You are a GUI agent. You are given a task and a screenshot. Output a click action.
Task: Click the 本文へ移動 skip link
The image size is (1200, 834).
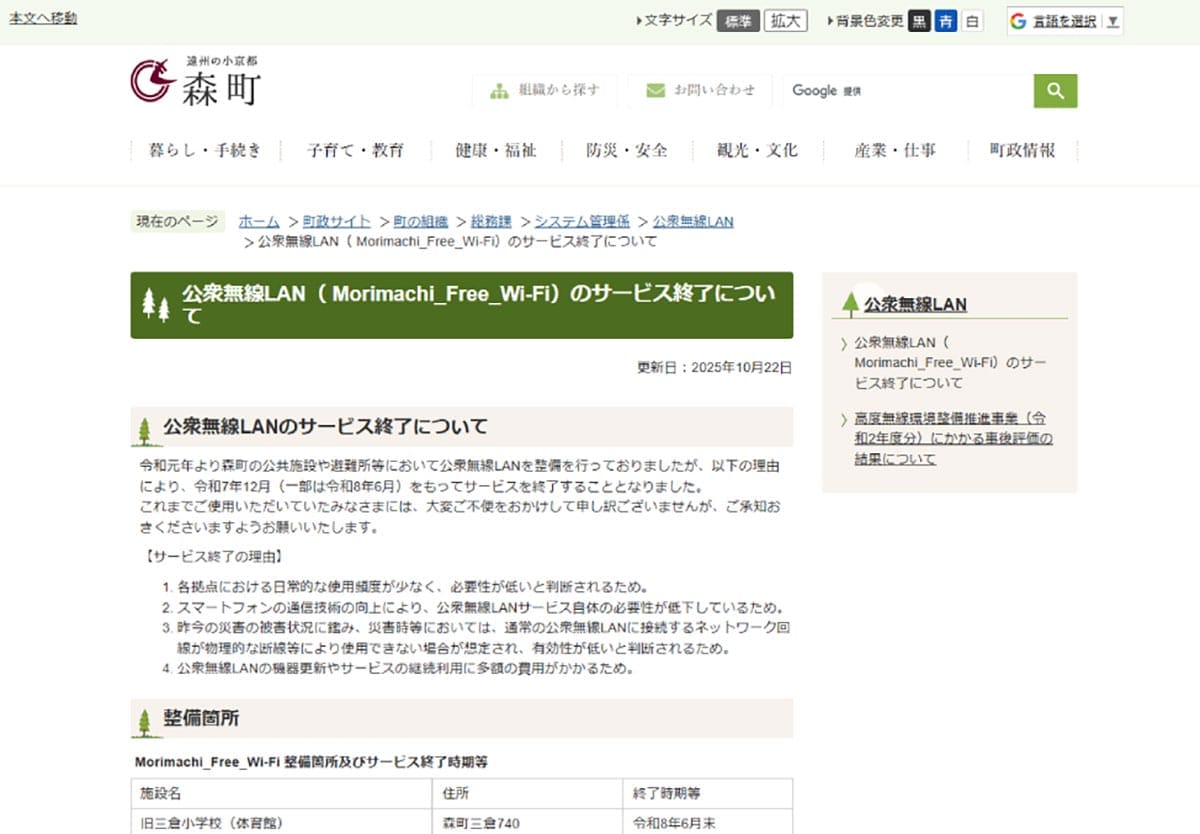click(x=42, y=17)
